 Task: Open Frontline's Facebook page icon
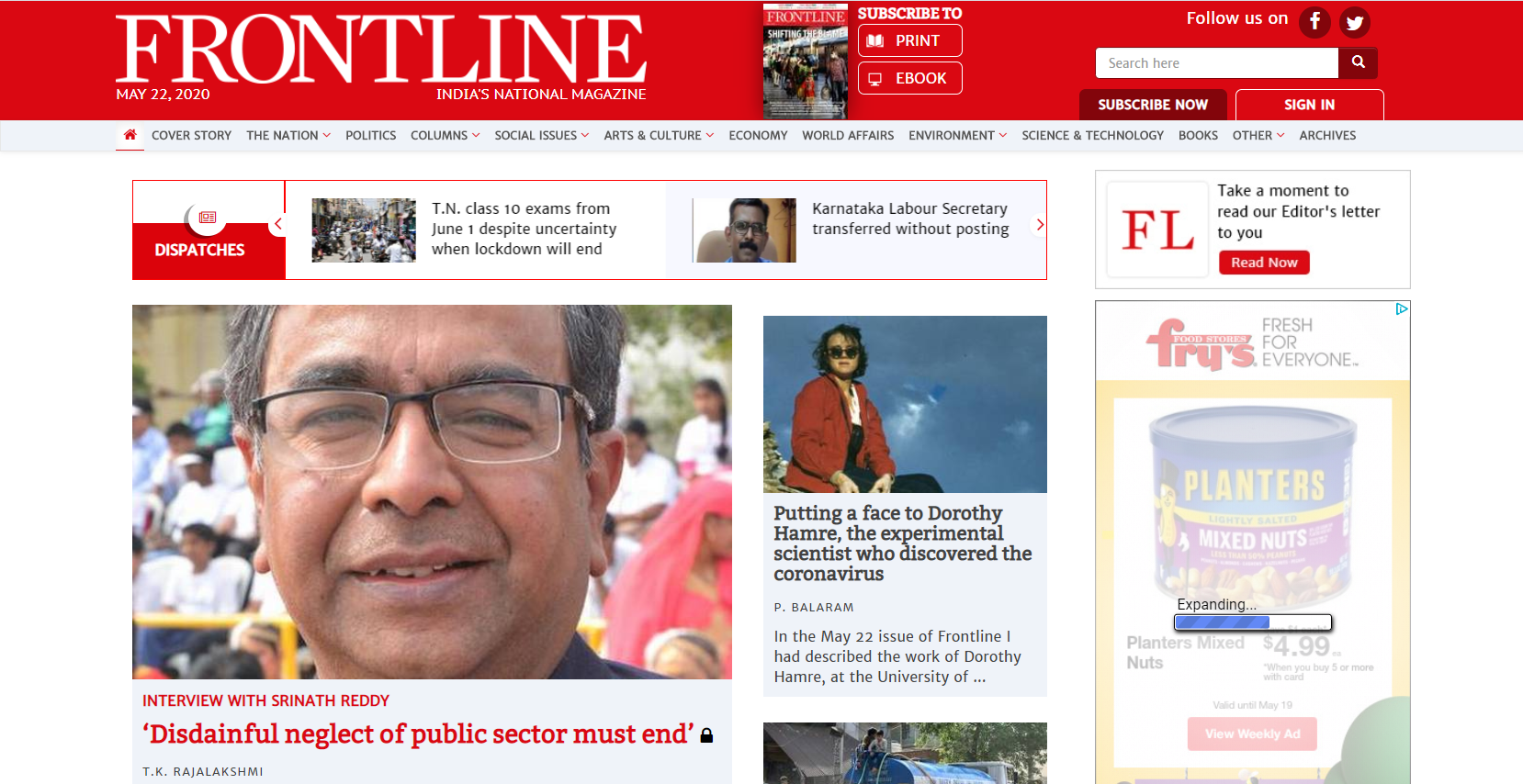pyautogui.click(x=1314, y=21)
